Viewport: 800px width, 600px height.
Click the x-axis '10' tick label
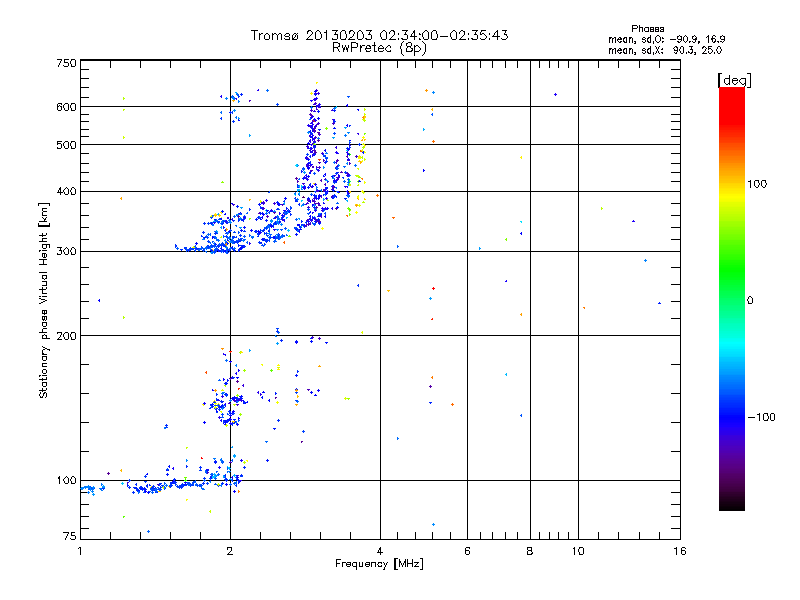(578, 551)
